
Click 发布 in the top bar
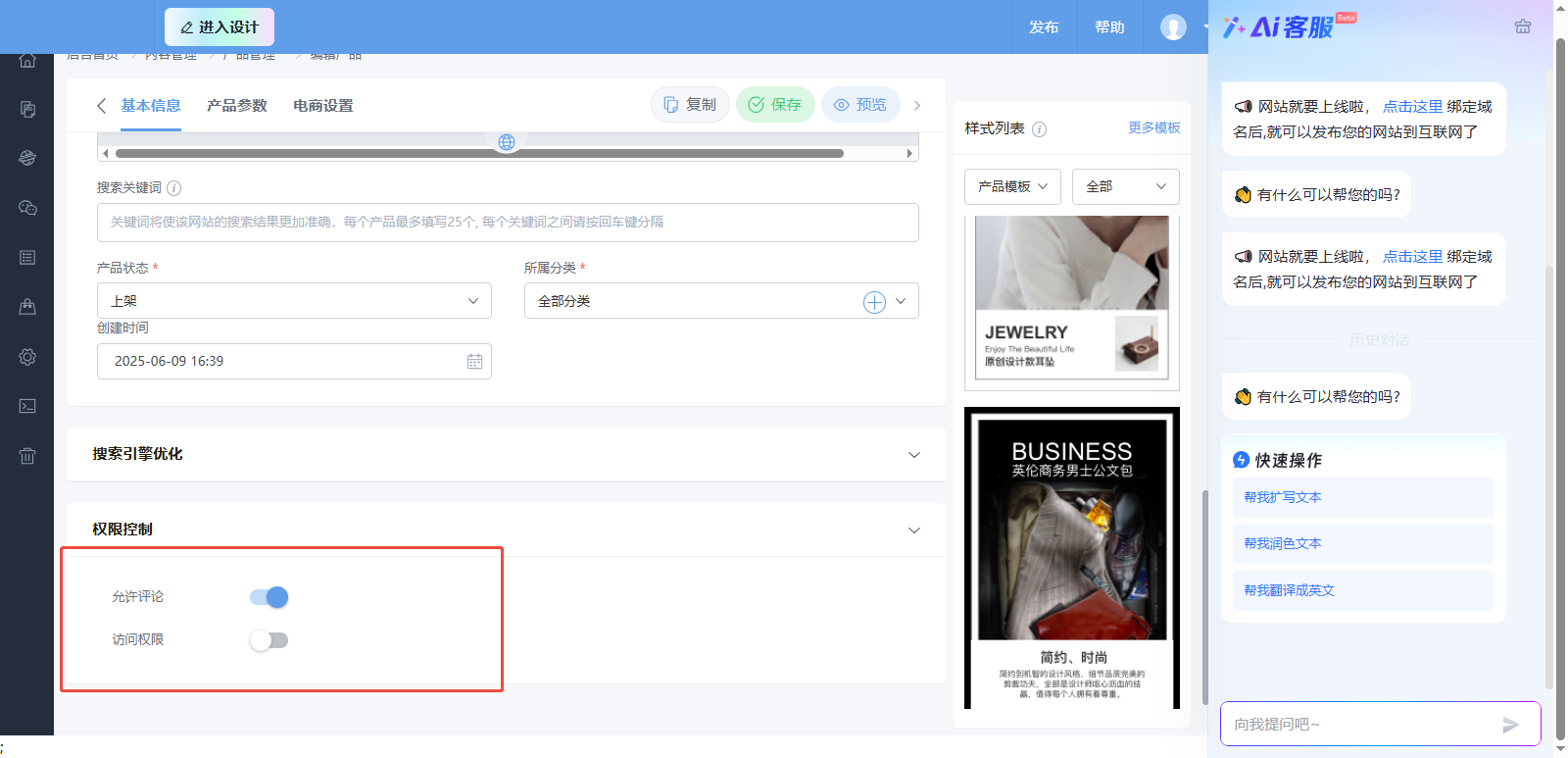pyautogui.click(x=1044, y=27)
